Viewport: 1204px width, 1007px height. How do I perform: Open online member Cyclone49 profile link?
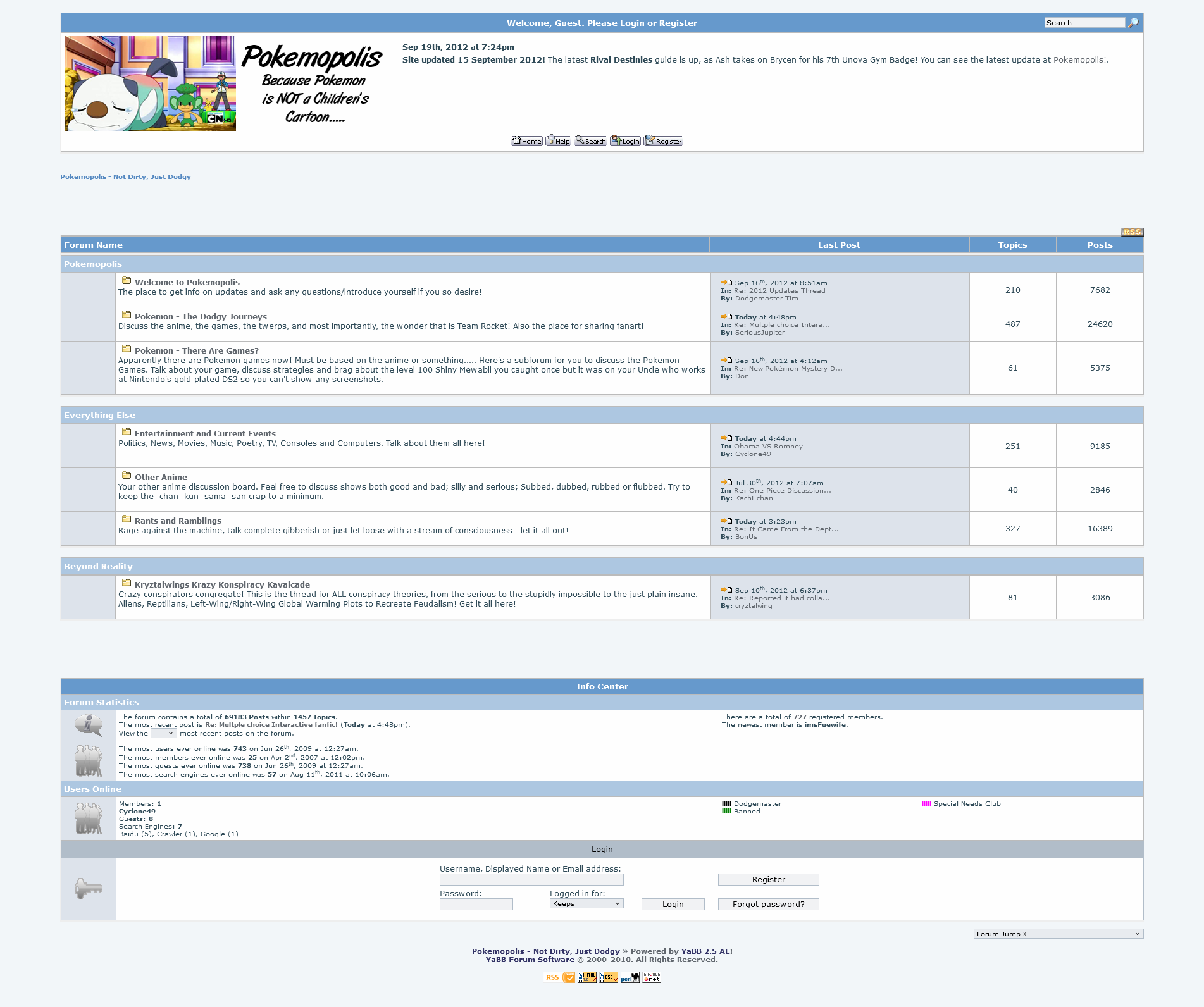click(137, 812)
